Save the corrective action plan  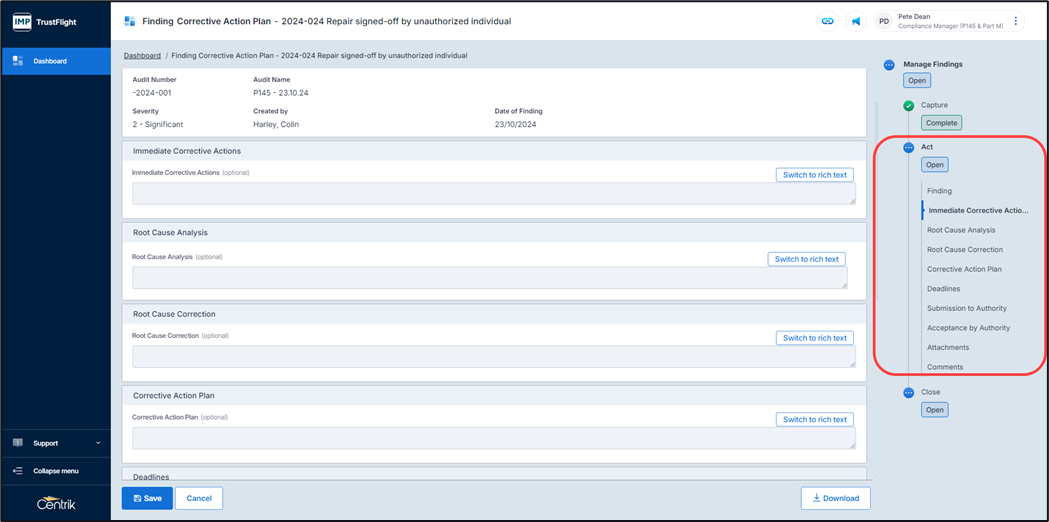click(147, 498)
